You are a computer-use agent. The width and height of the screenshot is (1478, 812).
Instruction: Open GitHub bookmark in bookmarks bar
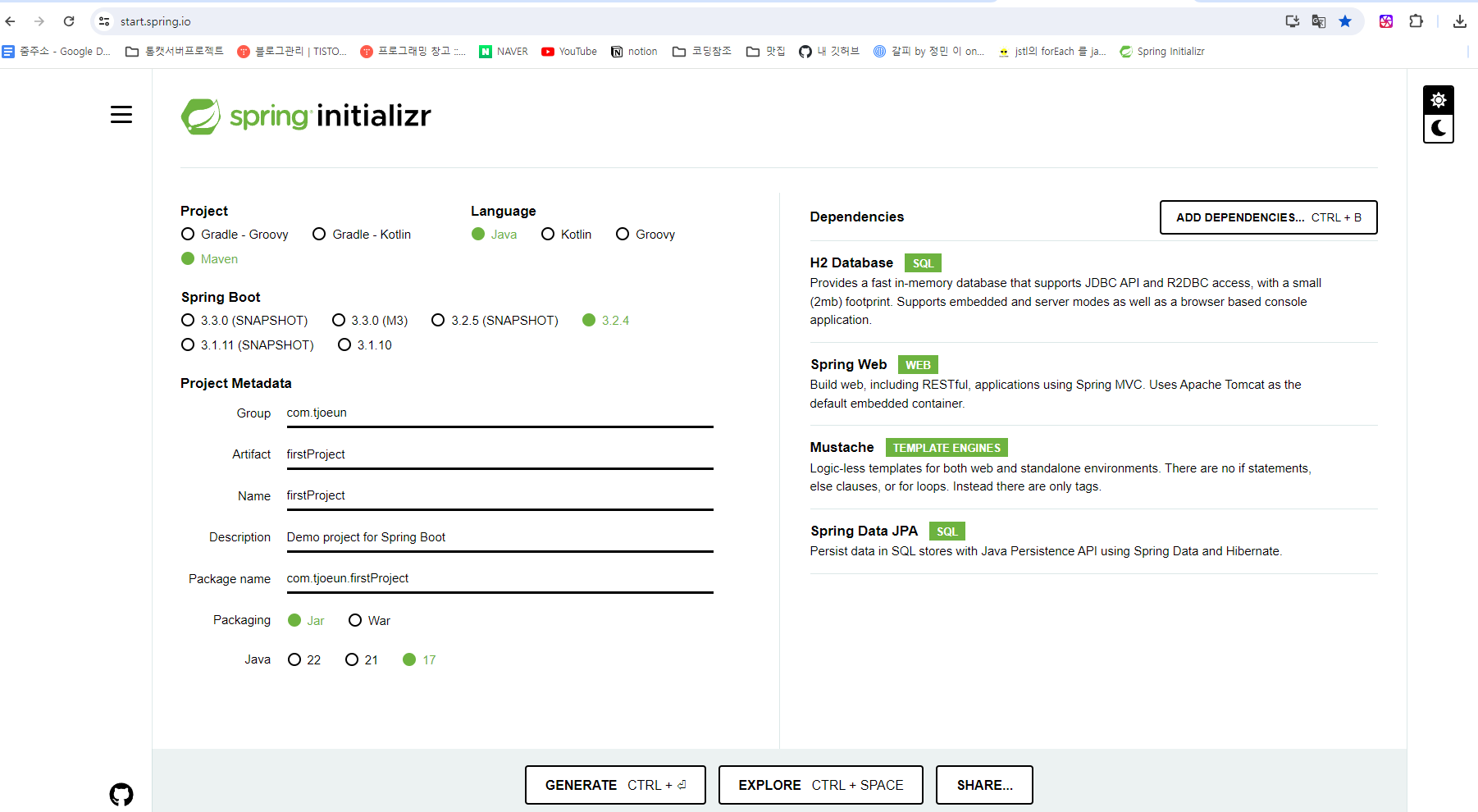[829, 52]
